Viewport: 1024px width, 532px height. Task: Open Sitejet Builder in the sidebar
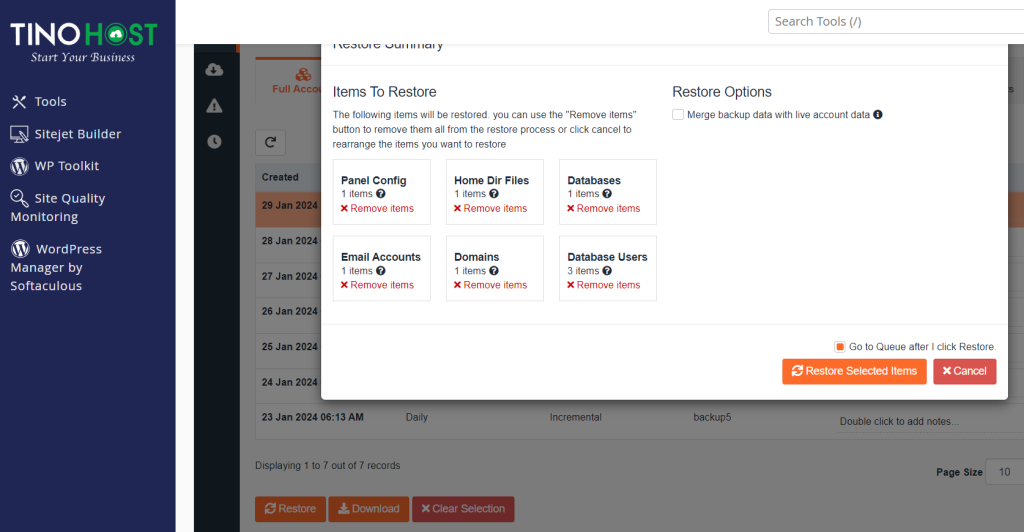coord(78,134)
